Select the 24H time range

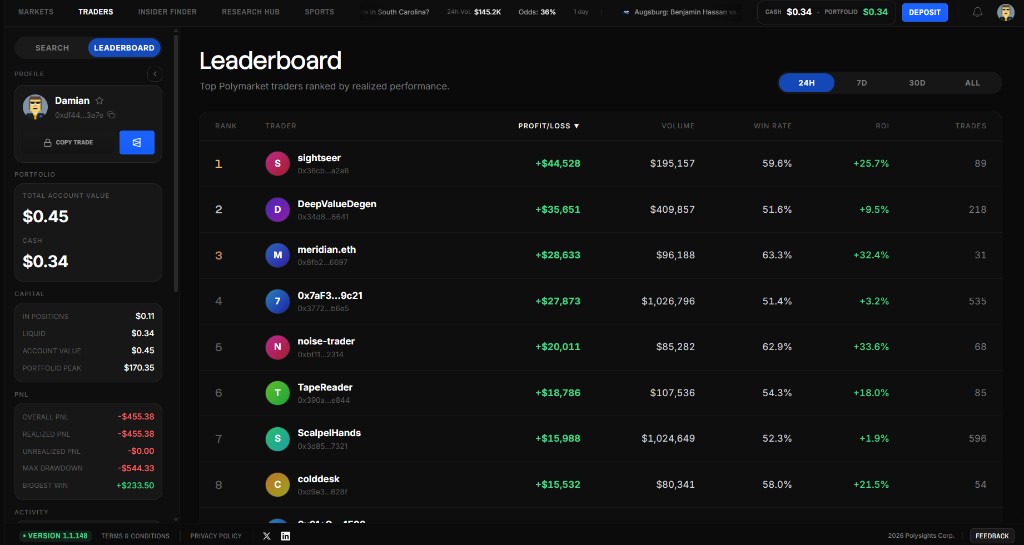click(x=807, y=83)
